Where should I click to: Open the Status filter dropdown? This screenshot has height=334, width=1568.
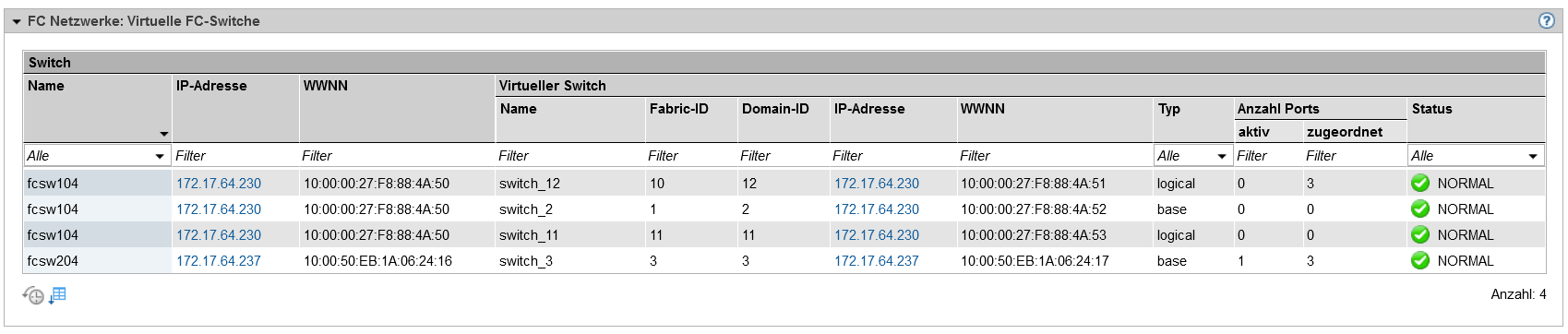[x=1476, y=156]
